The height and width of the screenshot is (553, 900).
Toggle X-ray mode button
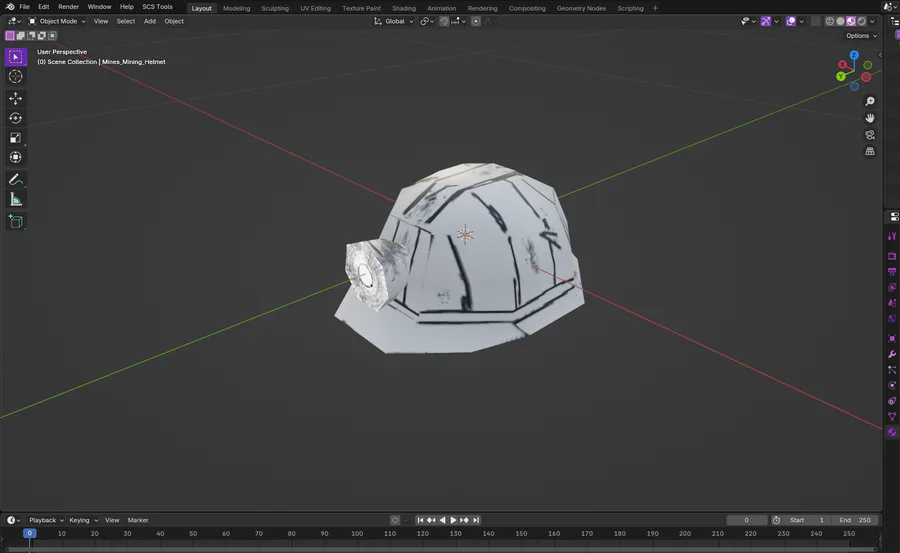coord(816,21)
